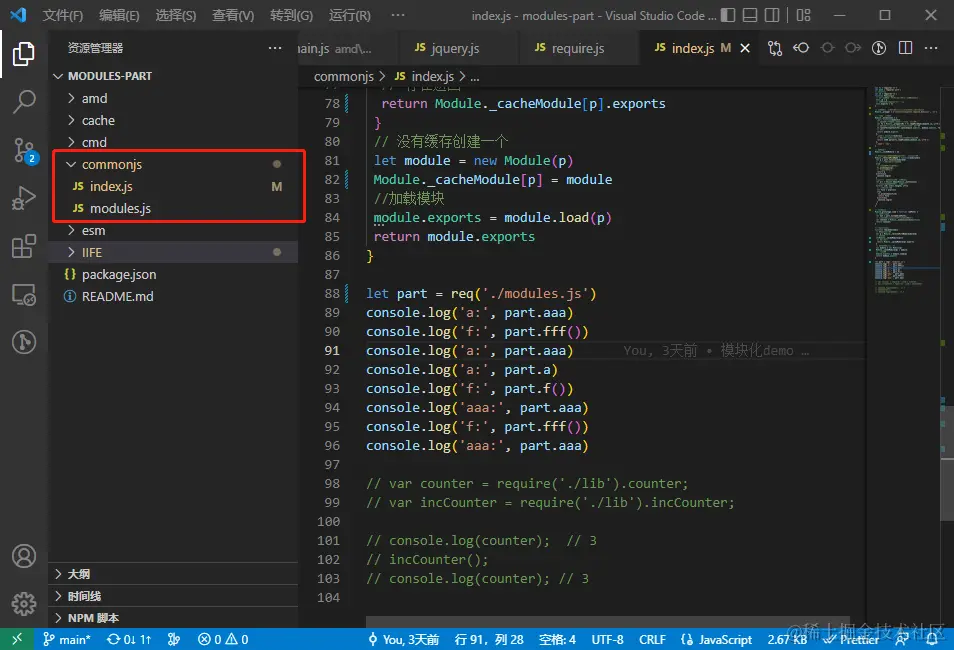Screen dimensions: 954x650
Task: Click the editor minimap code overview
Action: click(x=907, y=190)
